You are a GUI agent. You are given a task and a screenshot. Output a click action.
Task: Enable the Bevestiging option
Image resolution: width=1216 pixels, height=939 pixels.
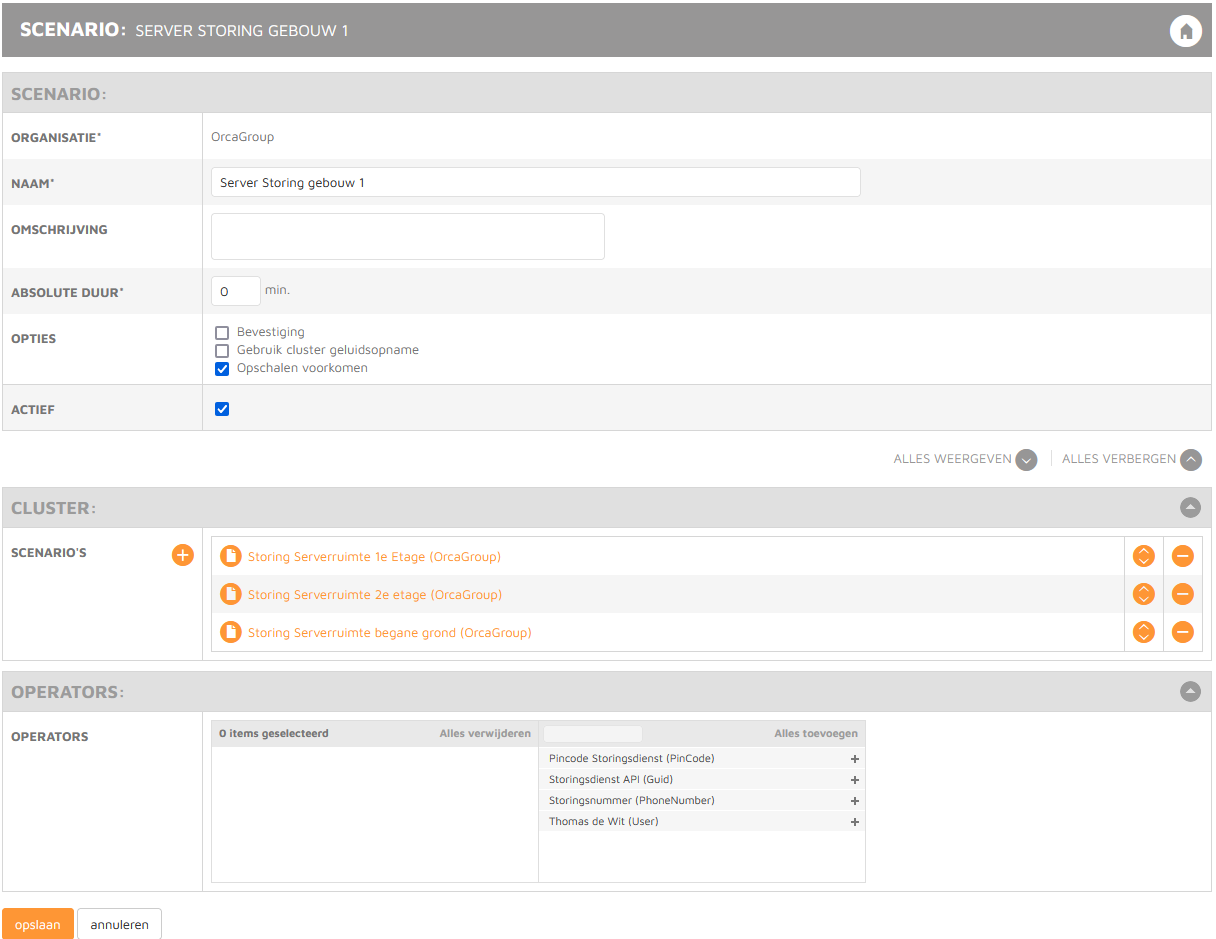tap(222, 333)
